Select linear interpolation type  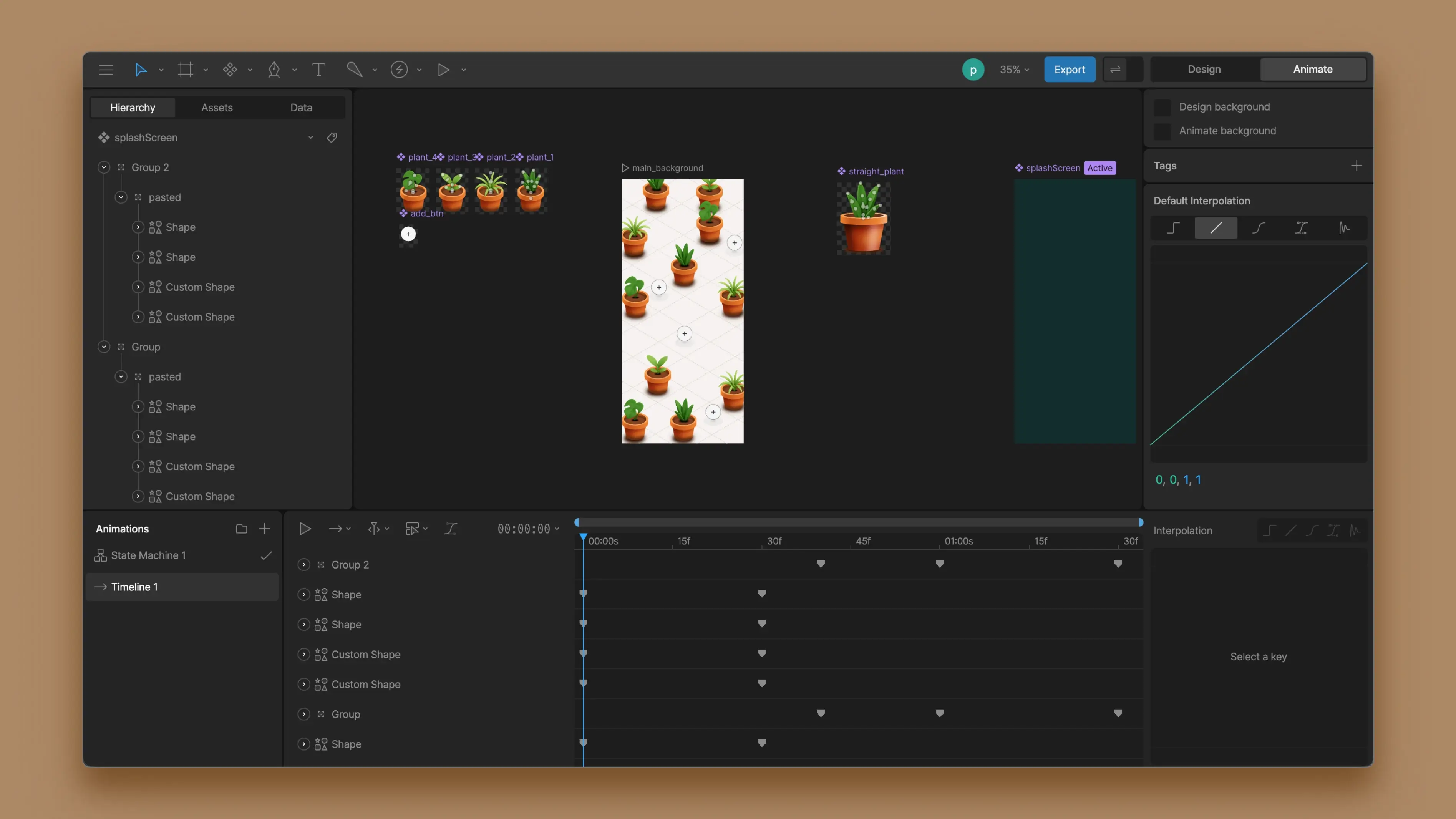point(1216,228)
